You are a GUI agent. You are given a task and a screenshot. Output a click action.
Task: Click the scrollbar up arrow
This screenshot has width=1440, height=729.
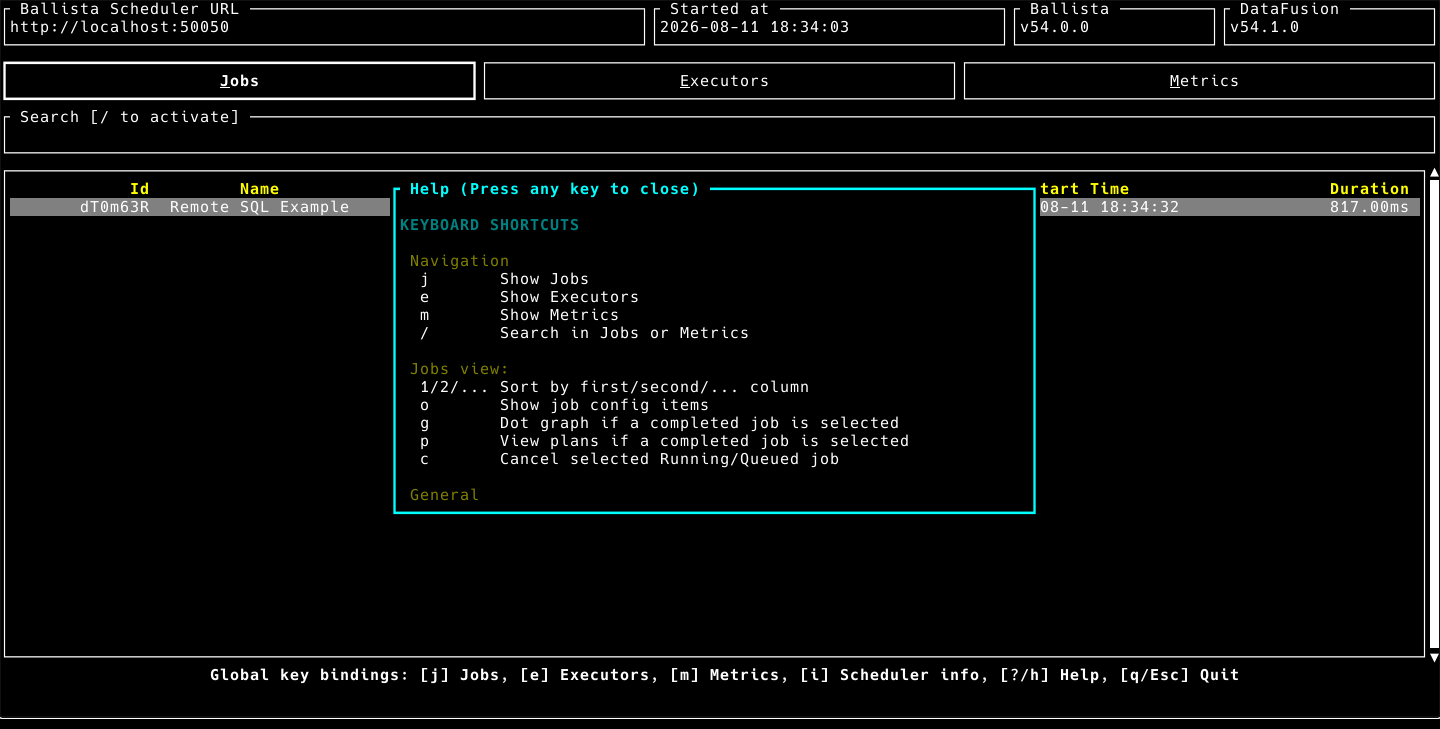(x=1435, y=172)
